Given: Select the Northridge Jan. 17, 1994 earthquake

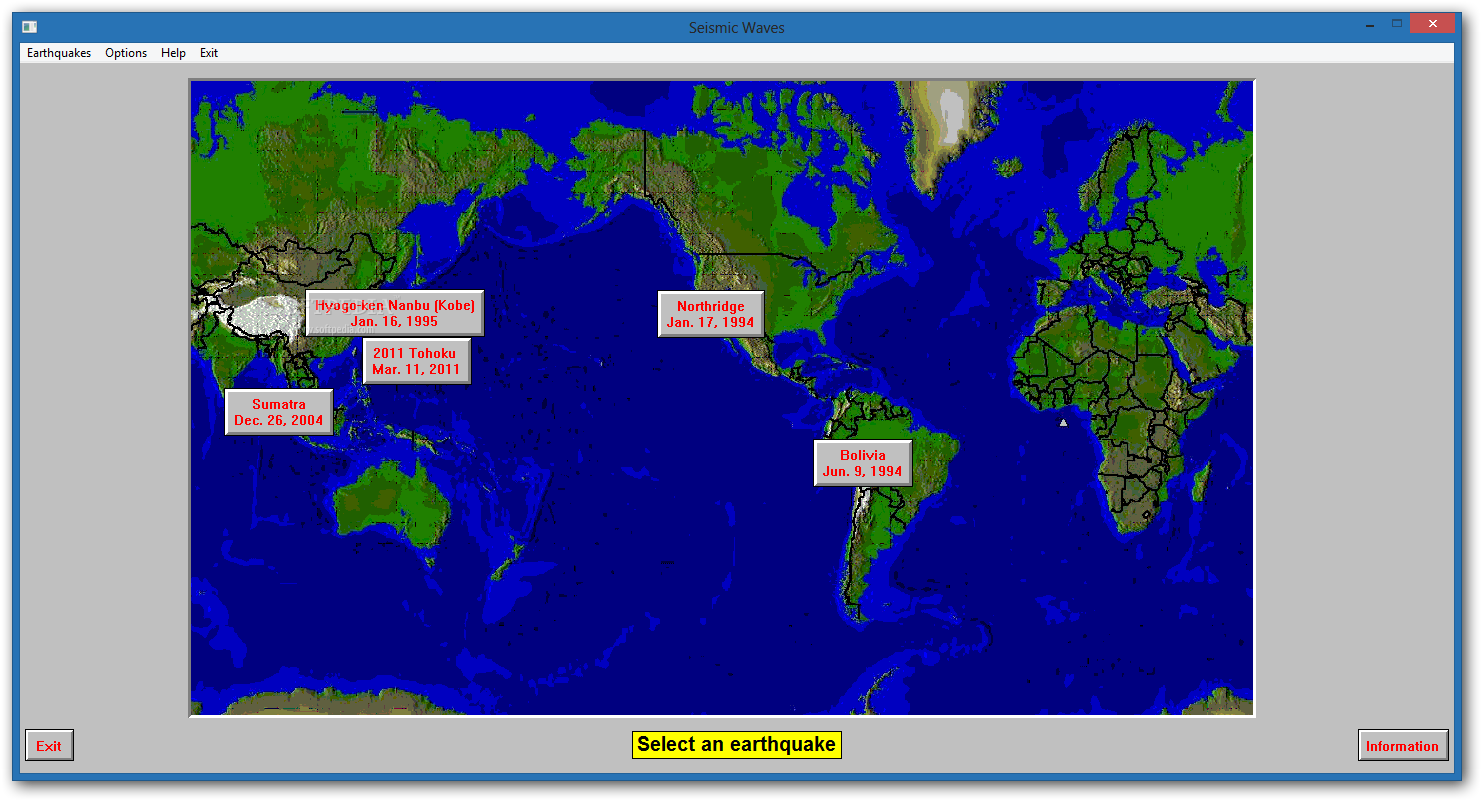Looking at the screenshot, I should click(x=711, y=314).
